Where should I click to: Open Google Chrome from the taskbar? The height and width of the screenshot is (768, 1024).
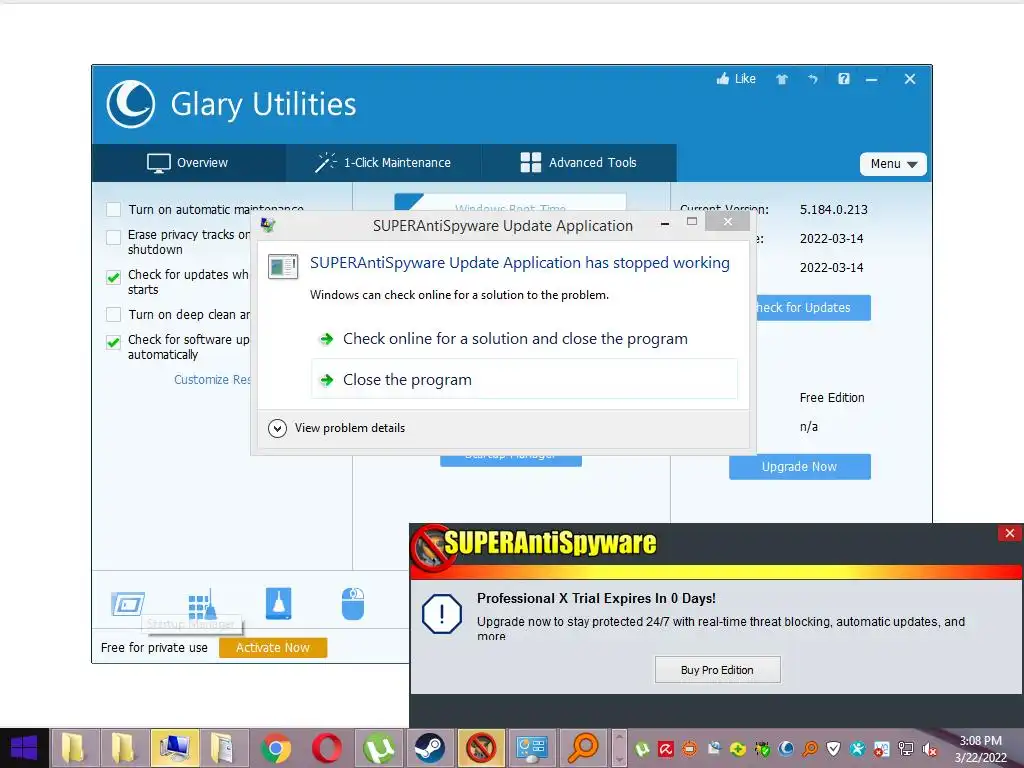[276, 748]
